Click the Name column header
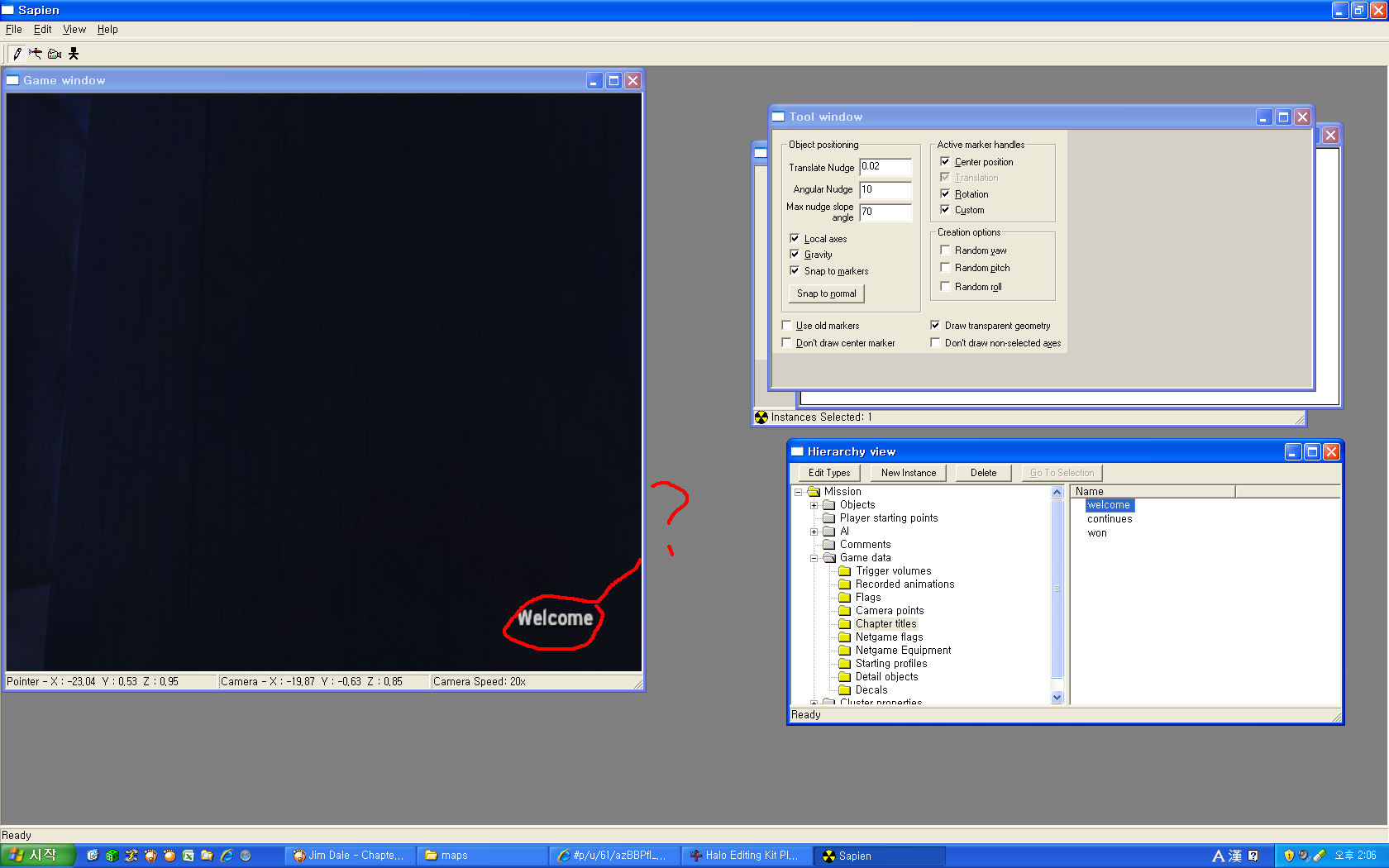This screenshot has width=1389, height=868. coord(1153,492)
